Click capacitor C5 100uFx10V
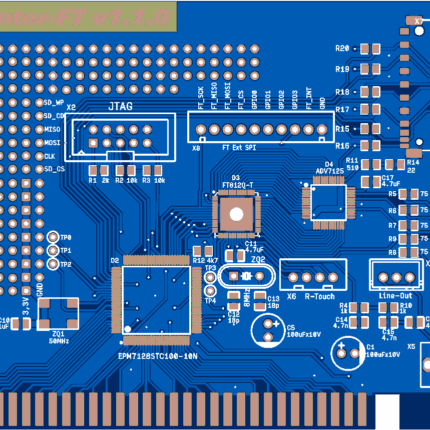 coord(268,330)
